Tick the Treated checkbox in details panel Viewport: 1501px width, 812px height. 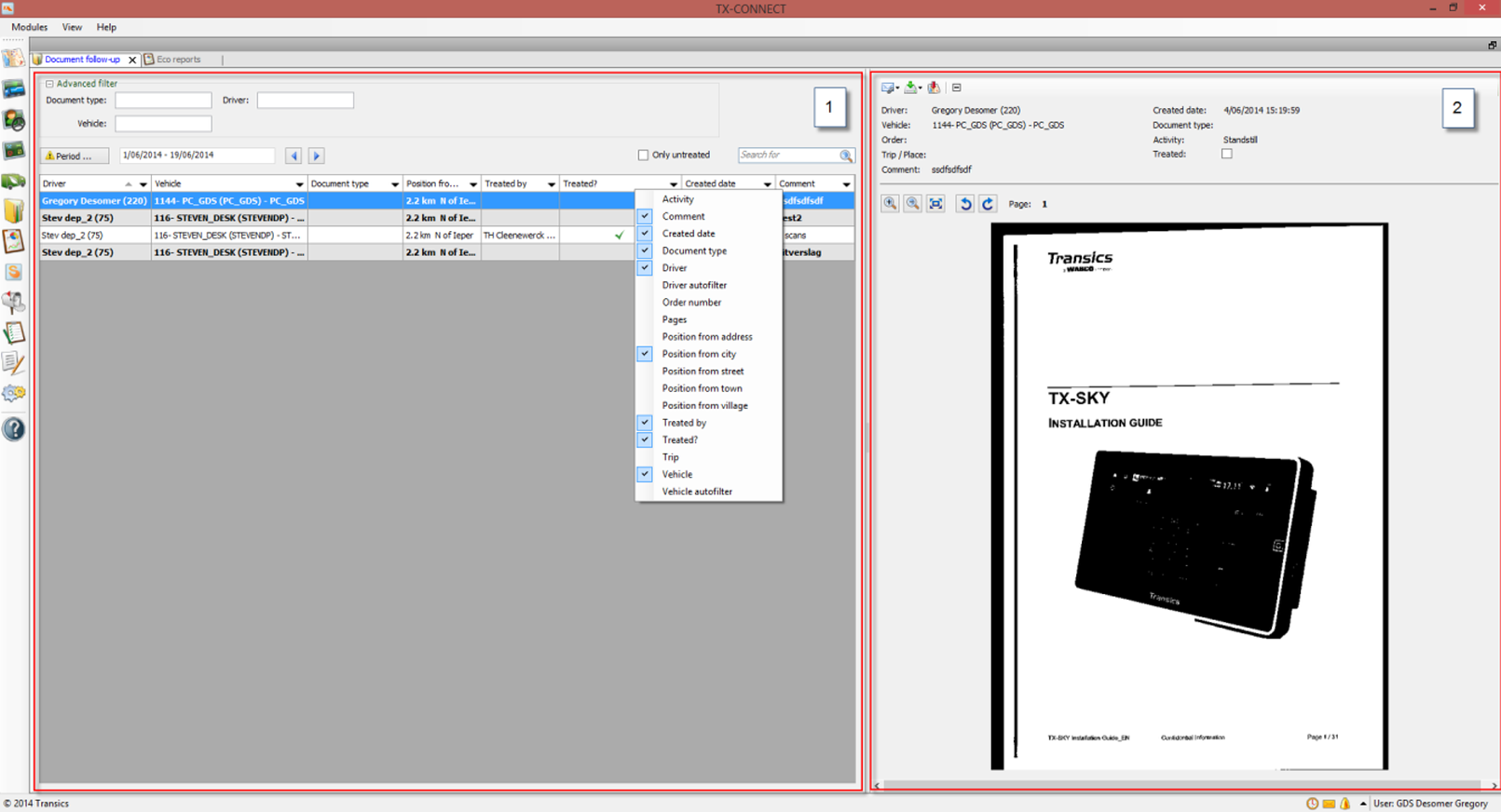coord(1227,155)
